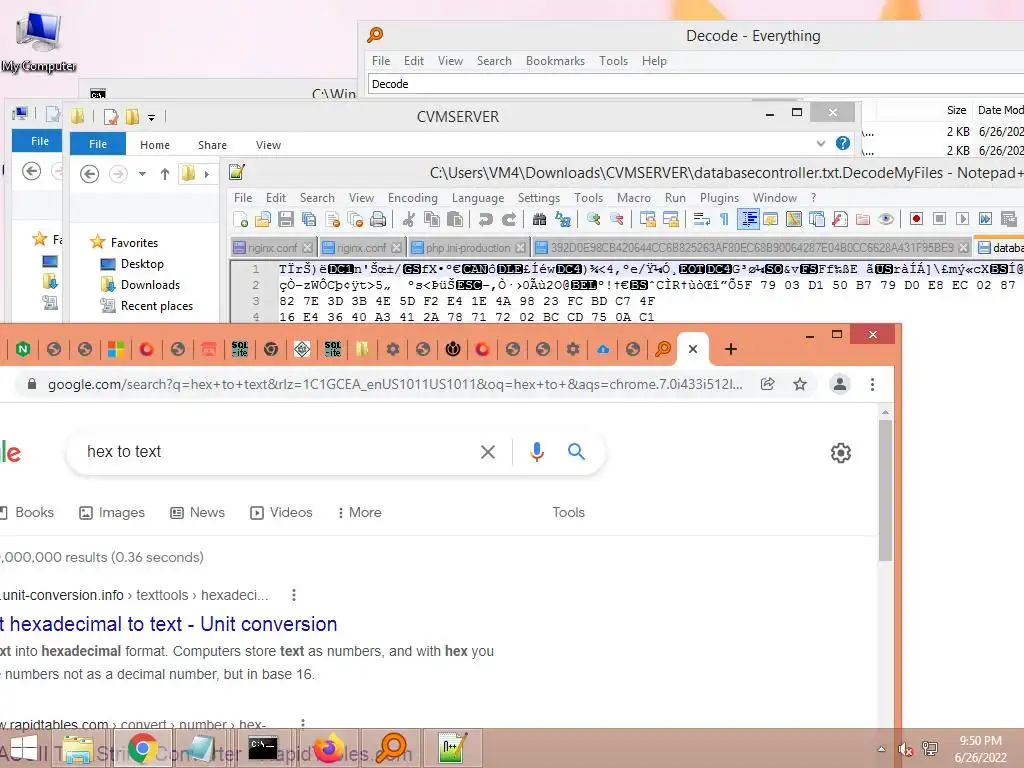Viewport: 1024px width, 768px height.
Task: Click the Tools button on Google results
Action: [568, 513]
